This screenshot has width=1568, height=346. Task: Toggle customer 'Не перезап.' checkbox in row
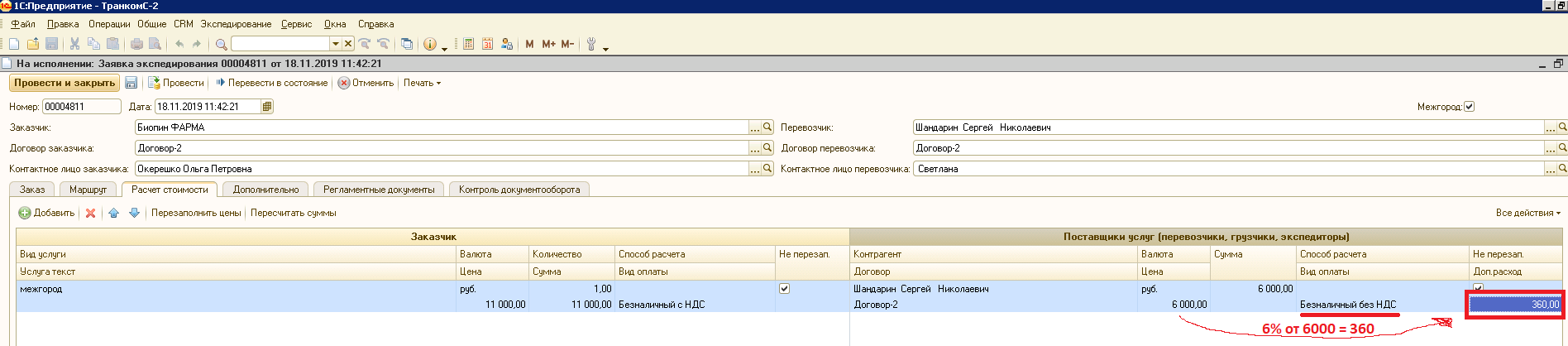(784, 289)
